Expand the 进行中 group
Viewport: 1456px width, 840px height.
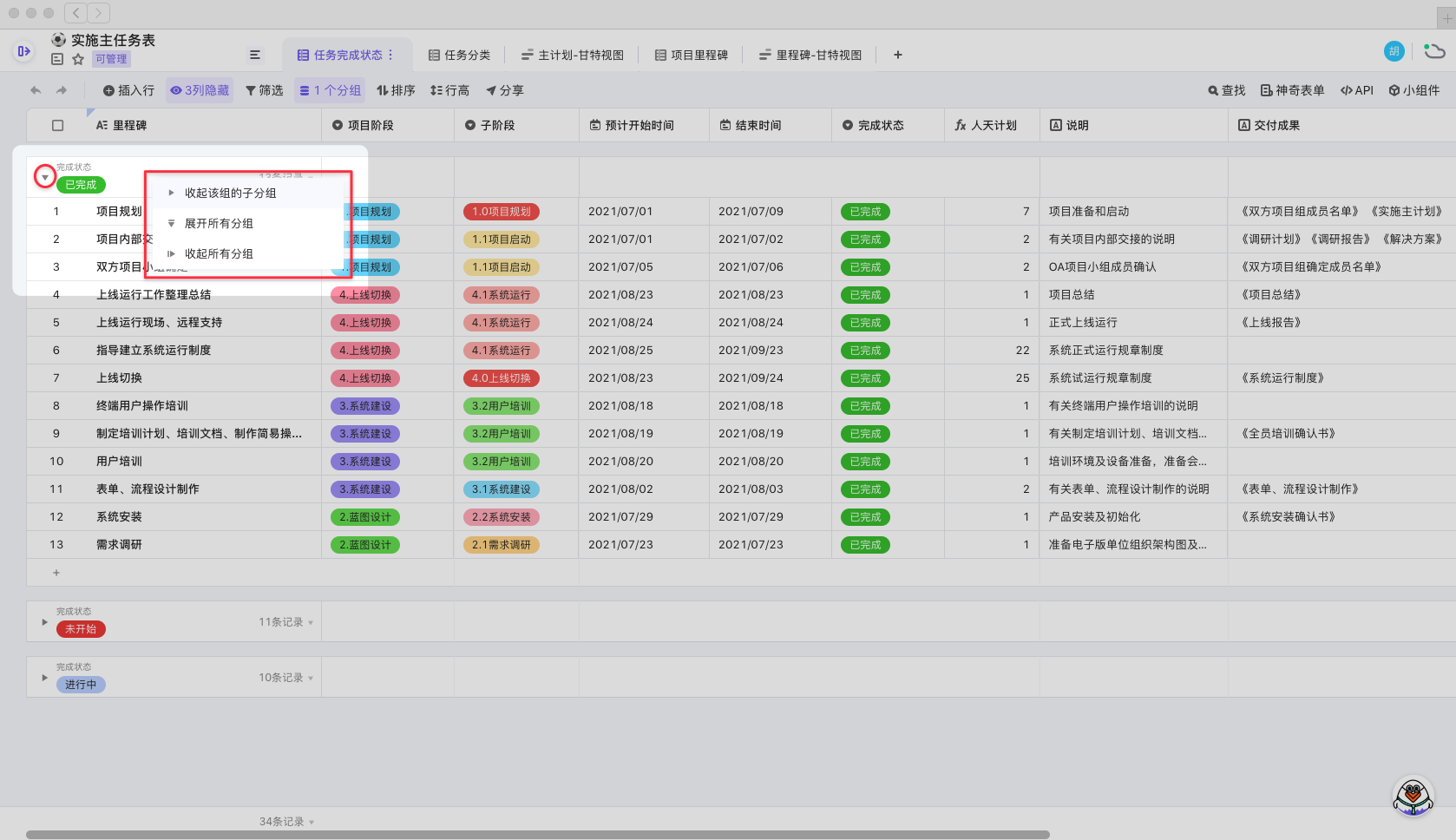(x=45, y=678)
